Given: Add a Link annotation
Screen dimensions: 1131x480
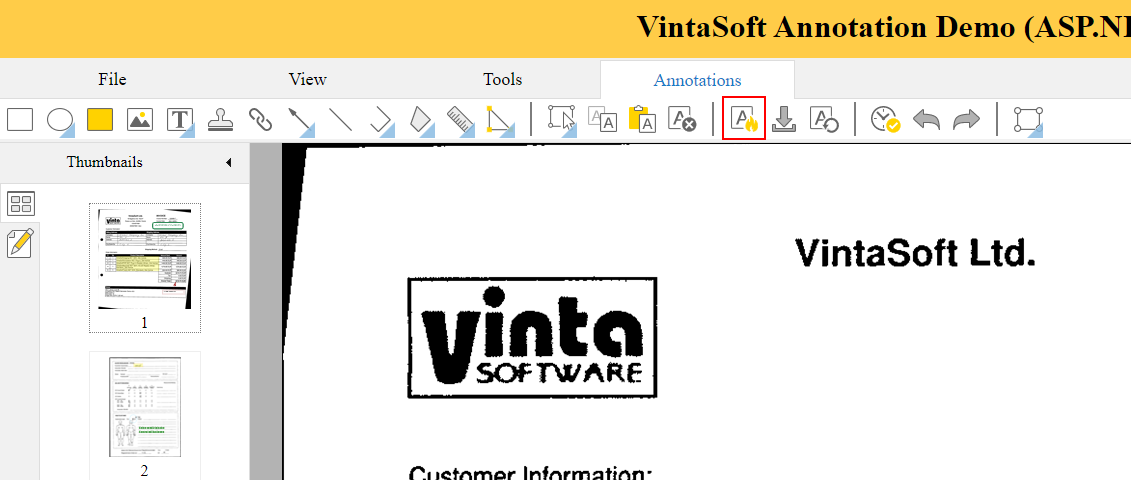Looking at the screenshot, I should pyautogui.click(x=260, y=119).
